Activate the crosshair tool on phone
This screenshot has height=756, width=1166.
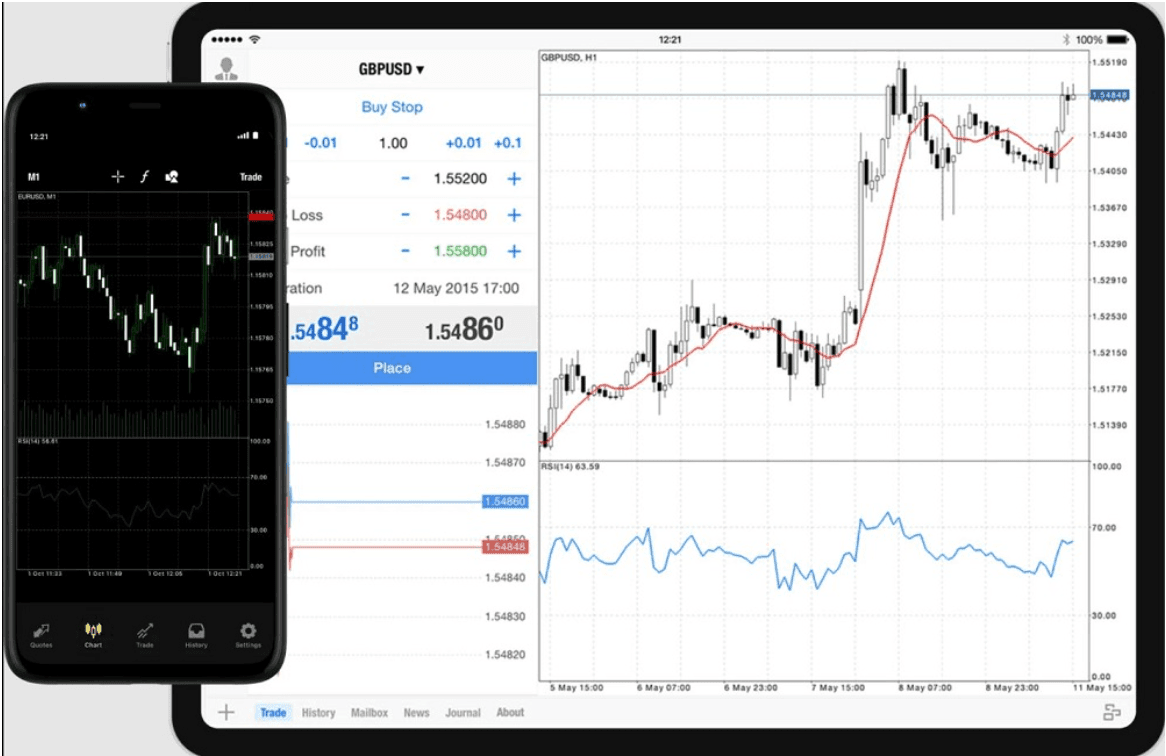117,176
